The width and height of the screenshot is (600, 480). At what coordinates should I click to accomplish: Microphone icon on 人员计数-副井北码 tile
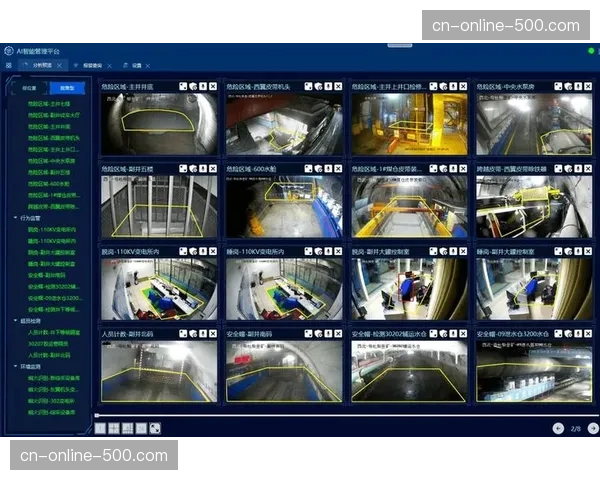(203, 334)
